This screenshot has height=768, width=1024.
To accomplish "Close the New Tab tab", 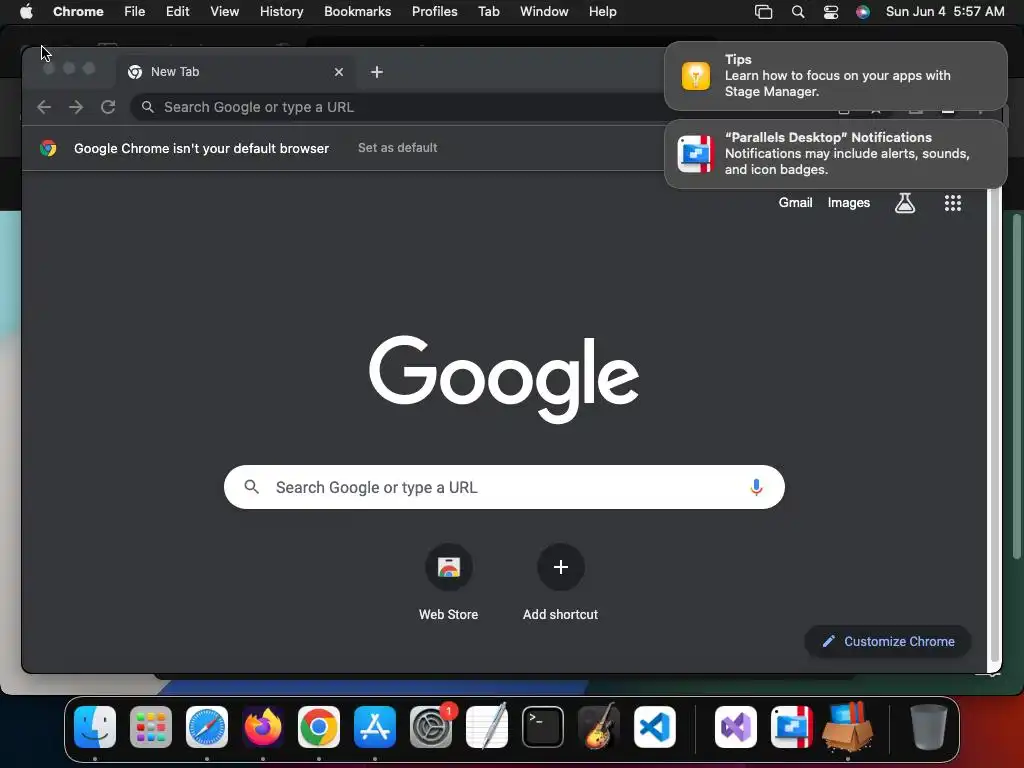I will [339, 72].
